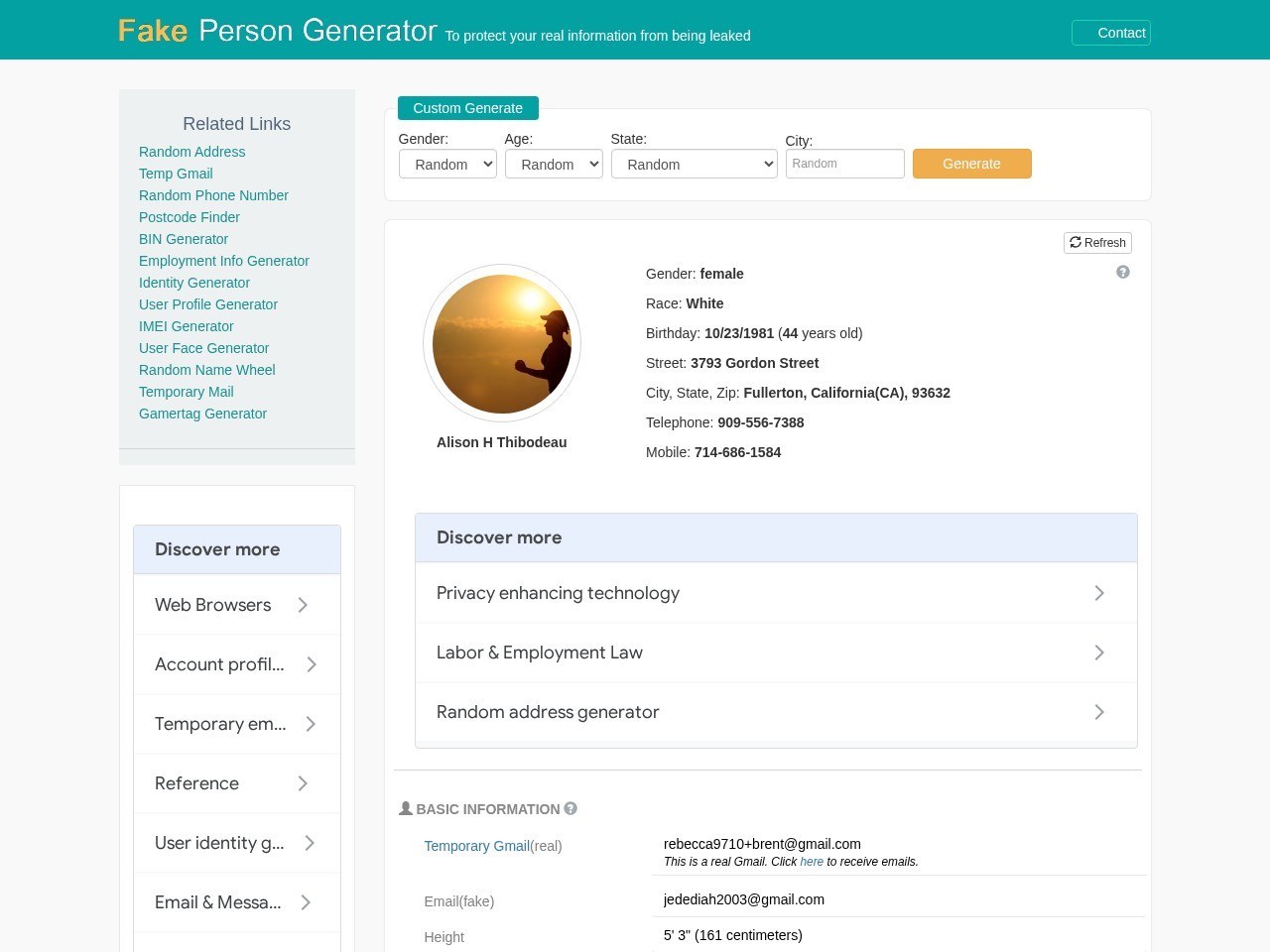The image size is (1270, 952).
Task: Click chevron next to User identity g...
Action: [x=310, y=843]
